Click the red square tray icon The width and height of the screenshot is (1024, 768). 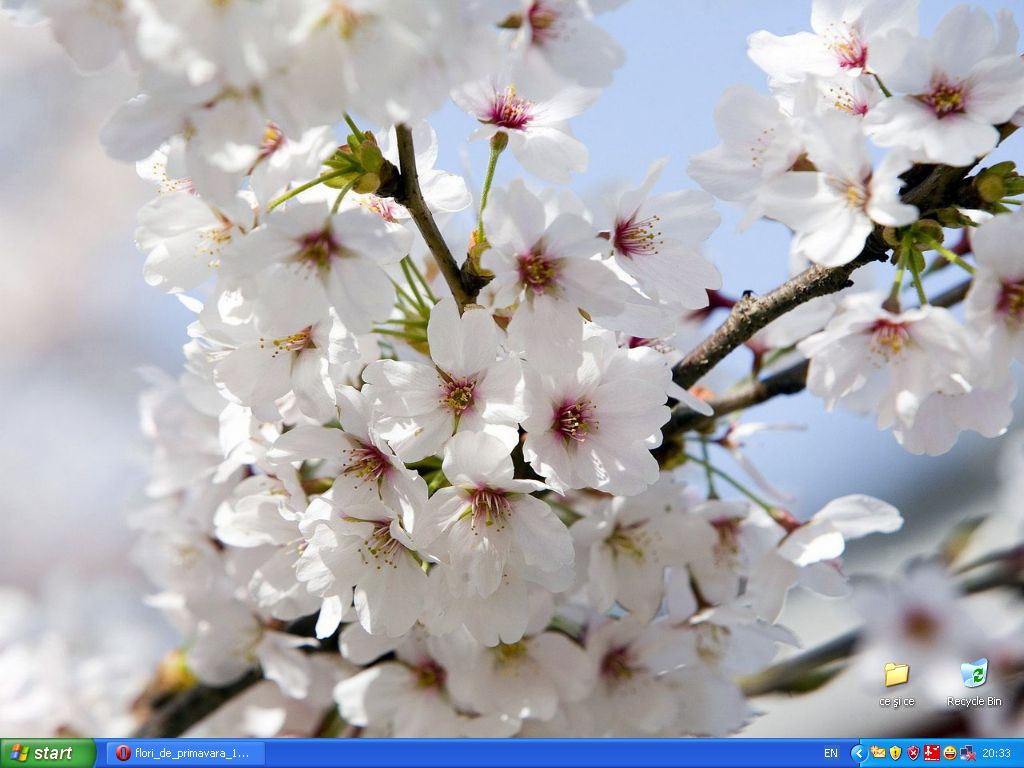click(x=932, y=753)
